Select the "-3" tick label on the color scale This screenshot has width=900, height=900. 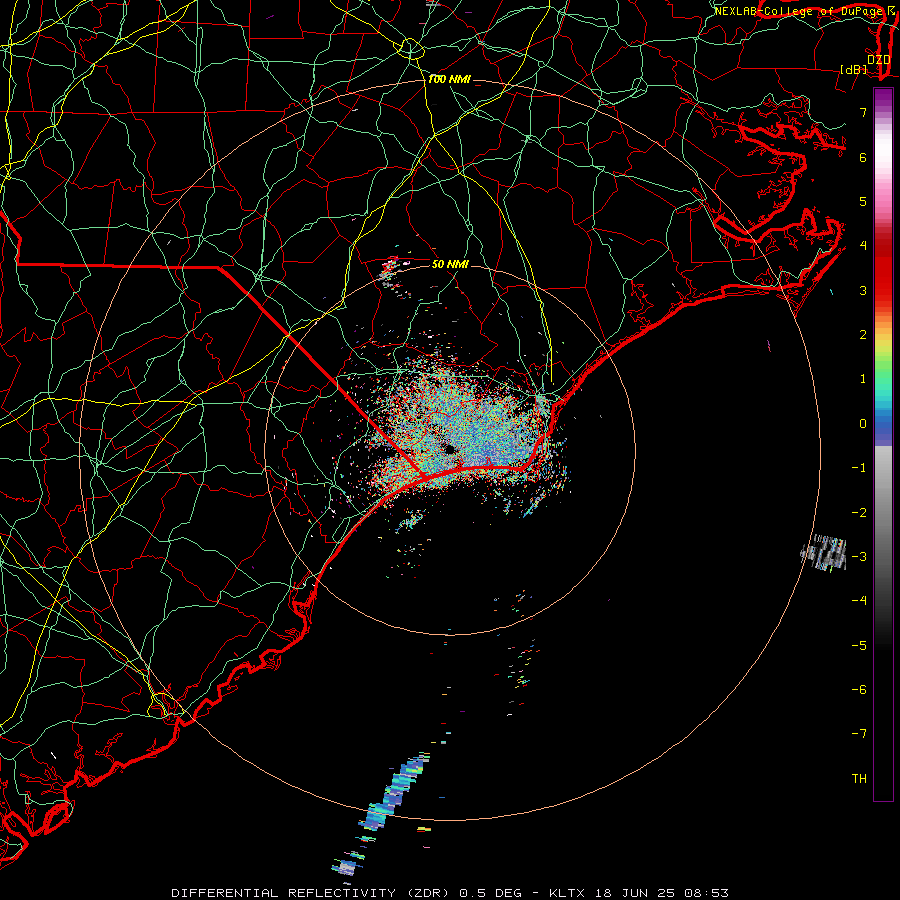point(859,557)
